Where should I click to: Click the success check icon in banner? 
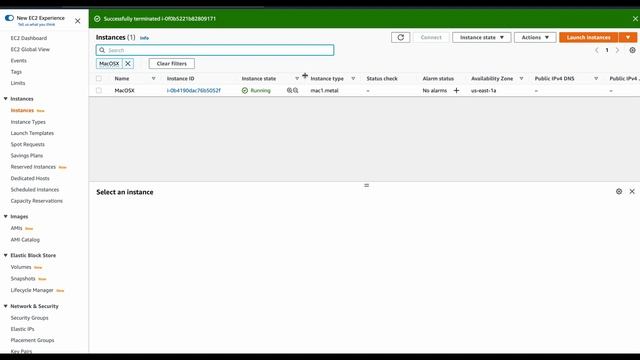(x=97, y=19)
